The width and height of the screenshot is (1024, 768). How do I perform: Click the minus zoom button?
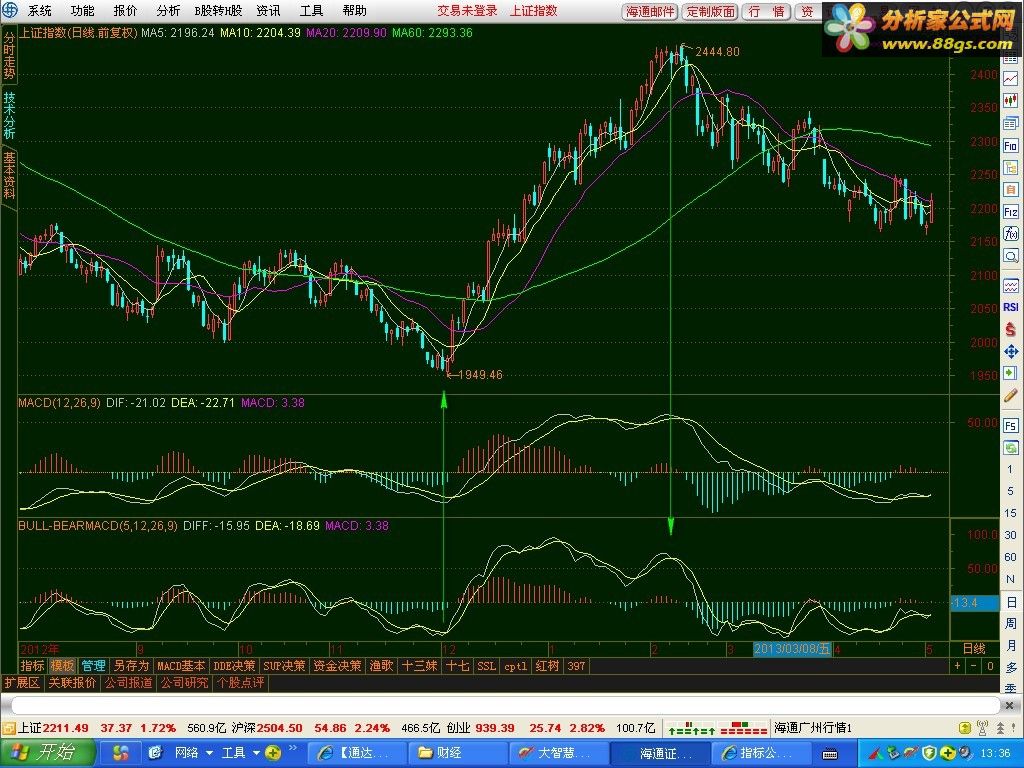[974, 666]
